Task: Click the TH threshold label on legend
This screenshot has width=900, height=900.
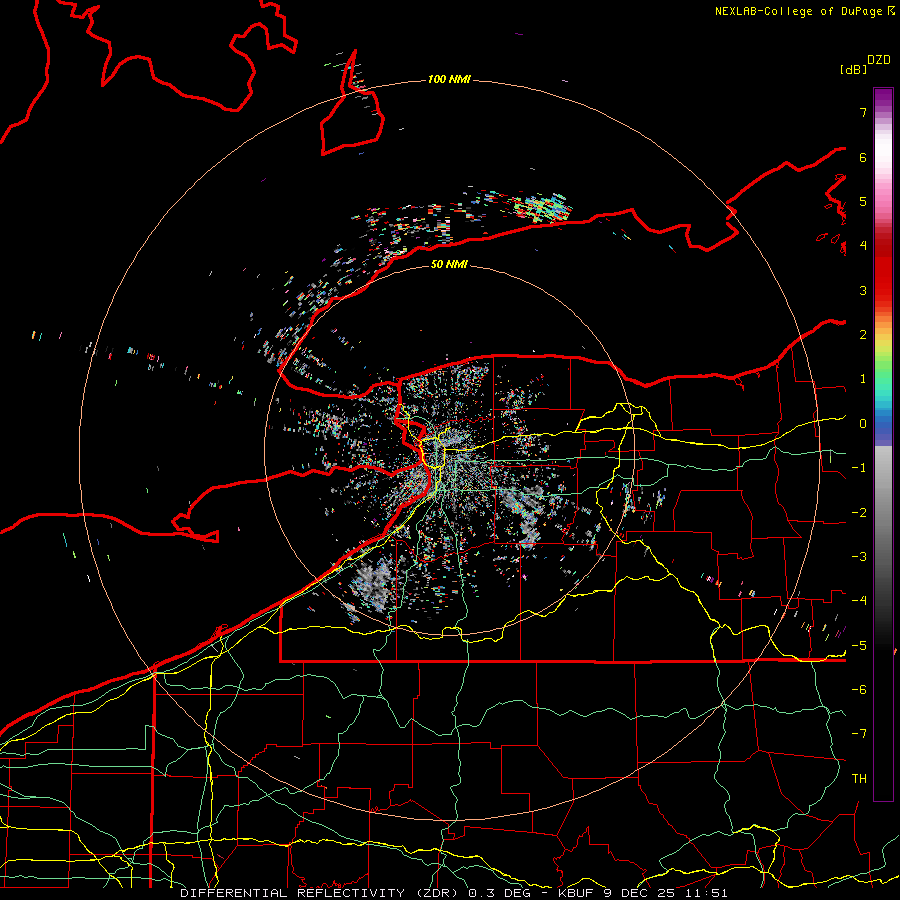Action: click(x=859, y=779)
